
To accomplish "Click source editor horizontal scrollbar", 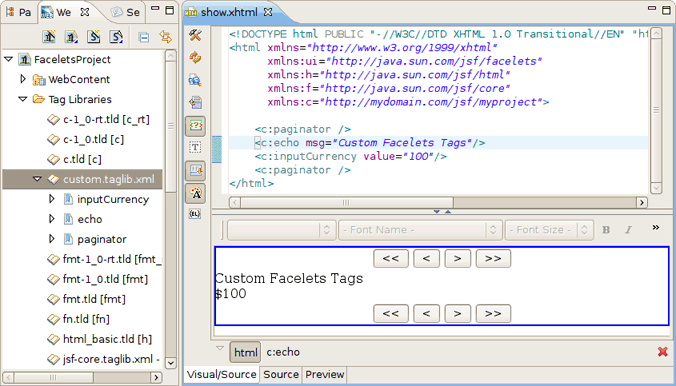I will click(438, 202).
